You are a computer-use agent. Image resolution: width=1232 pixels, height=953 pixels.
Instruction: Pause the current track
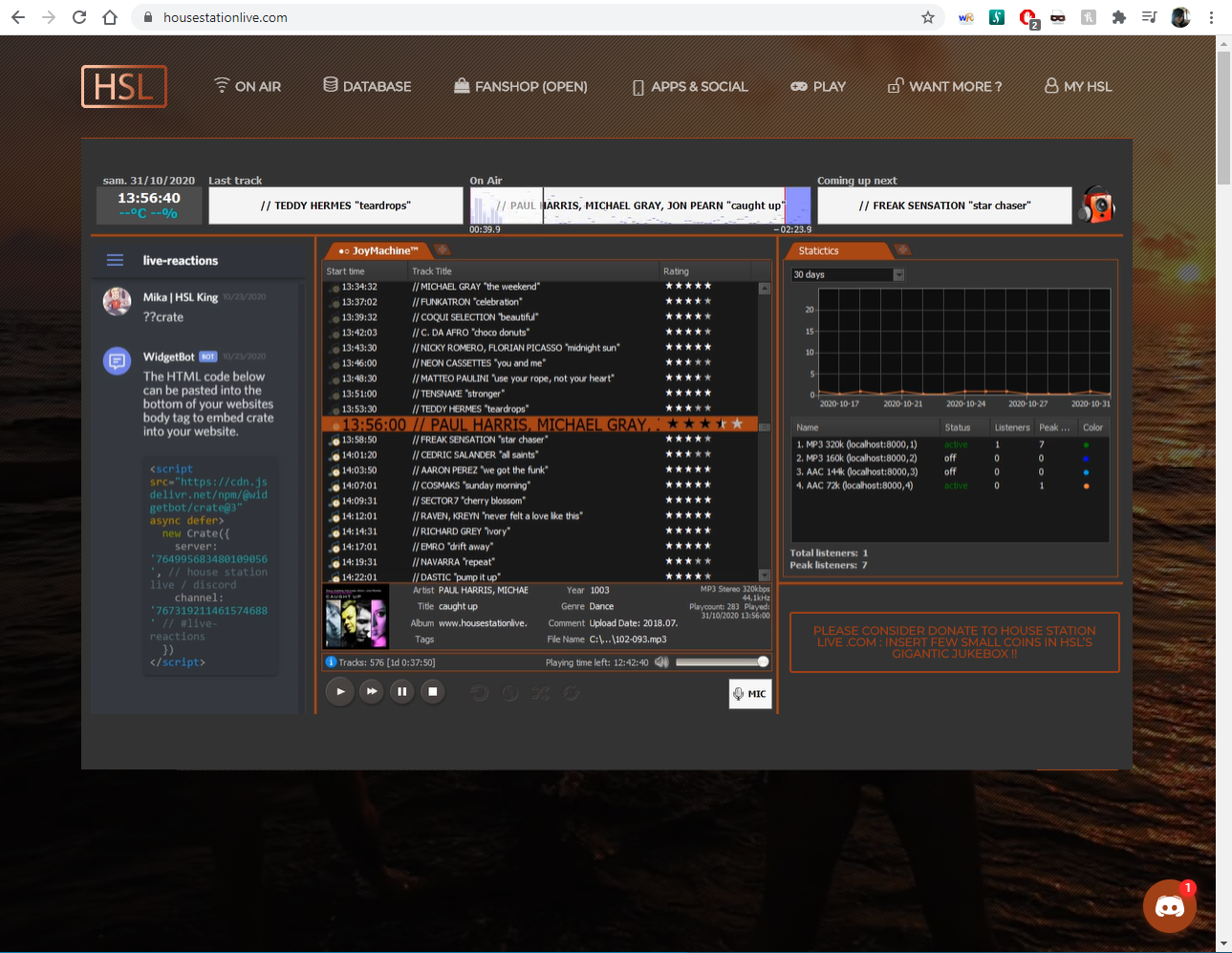402,691
